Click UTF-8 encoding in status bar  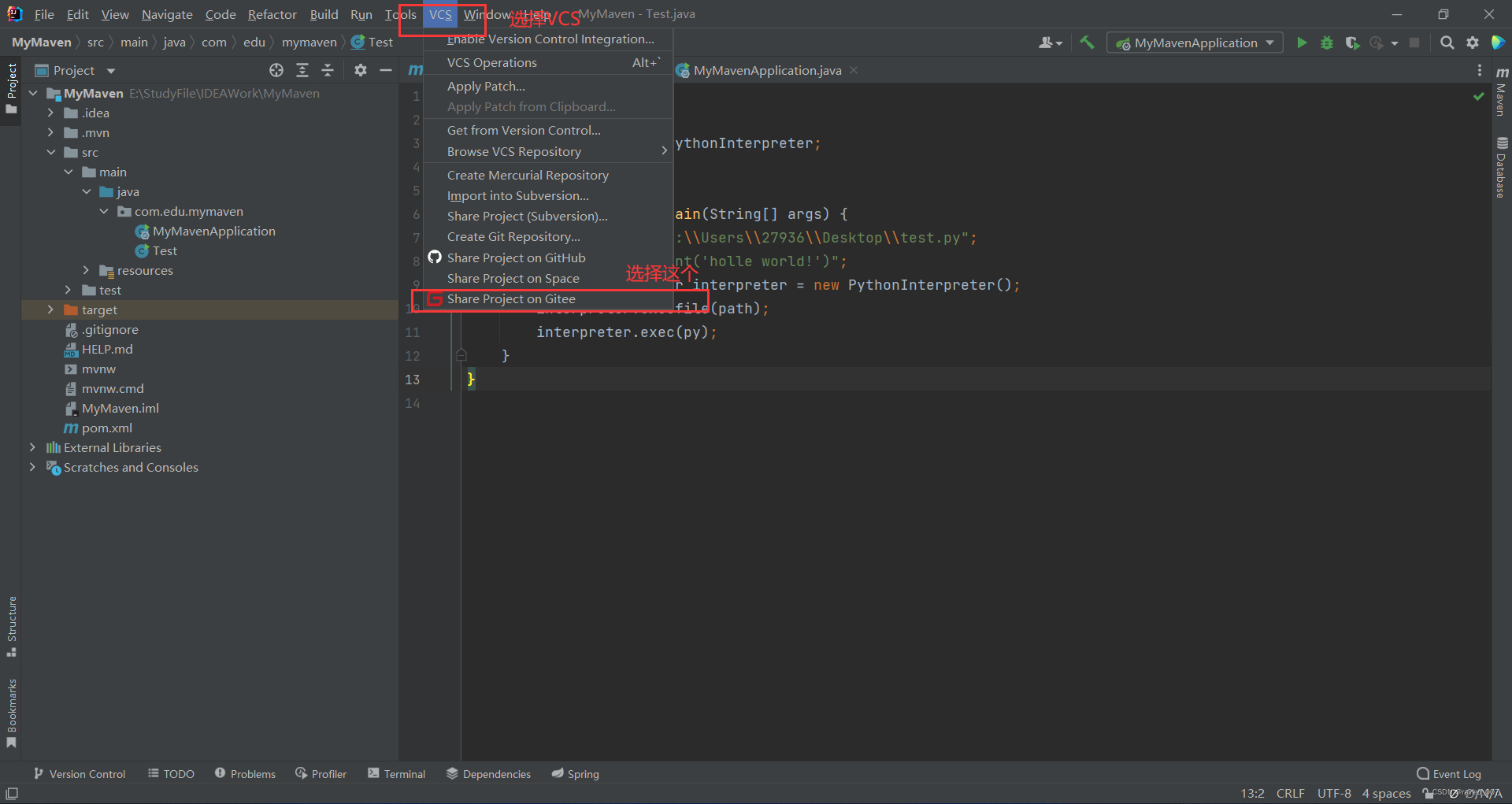pos(1334,793)
